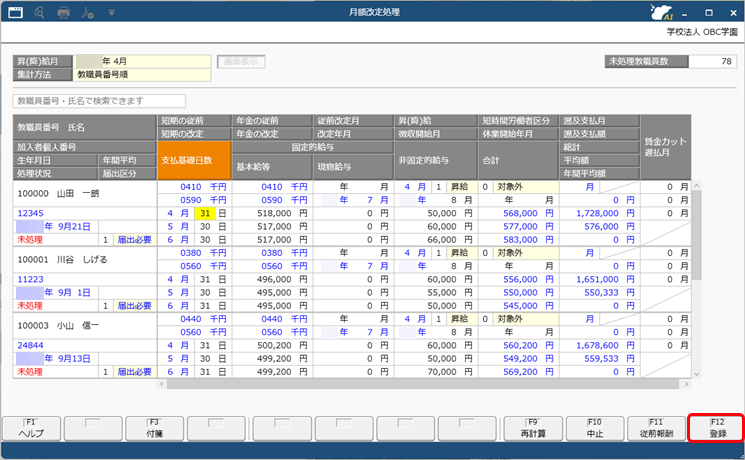This screenshot has height=460, width=745.
Task: Click the employee search box
Action: click(99, 101)
